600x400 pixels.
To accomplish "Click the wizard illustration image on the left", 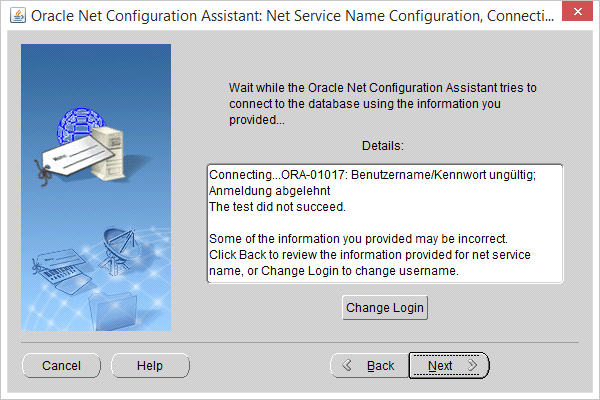I will (x=96, y=187).
